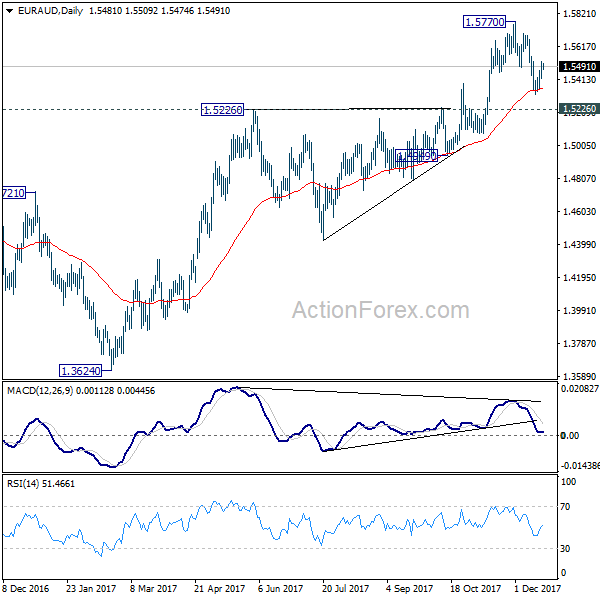Image resolution: width=600 pixels, height=600 pixels.
Task: Click the partially visible 7210 price label
Action: point(14,193)
